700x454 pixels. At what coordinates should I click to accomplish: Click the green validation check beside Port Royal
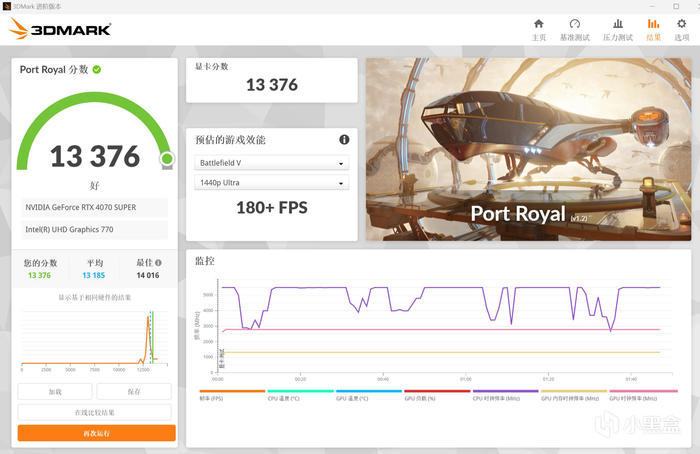[97, 70]
